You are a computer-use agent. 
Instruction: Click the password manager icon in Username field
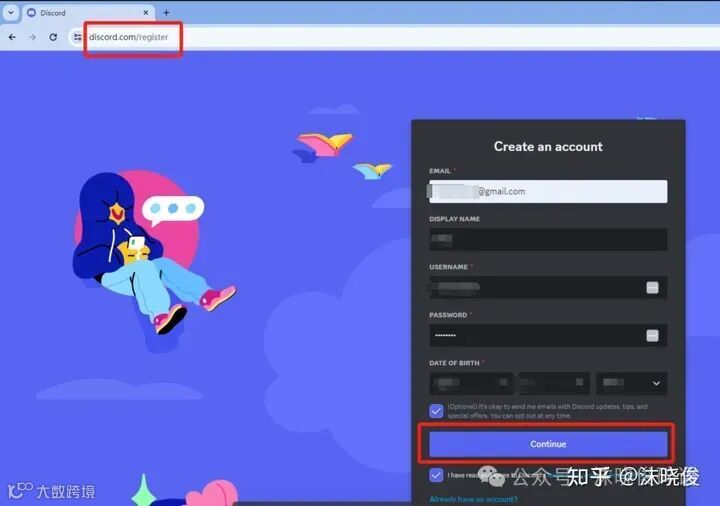[652, 287]
